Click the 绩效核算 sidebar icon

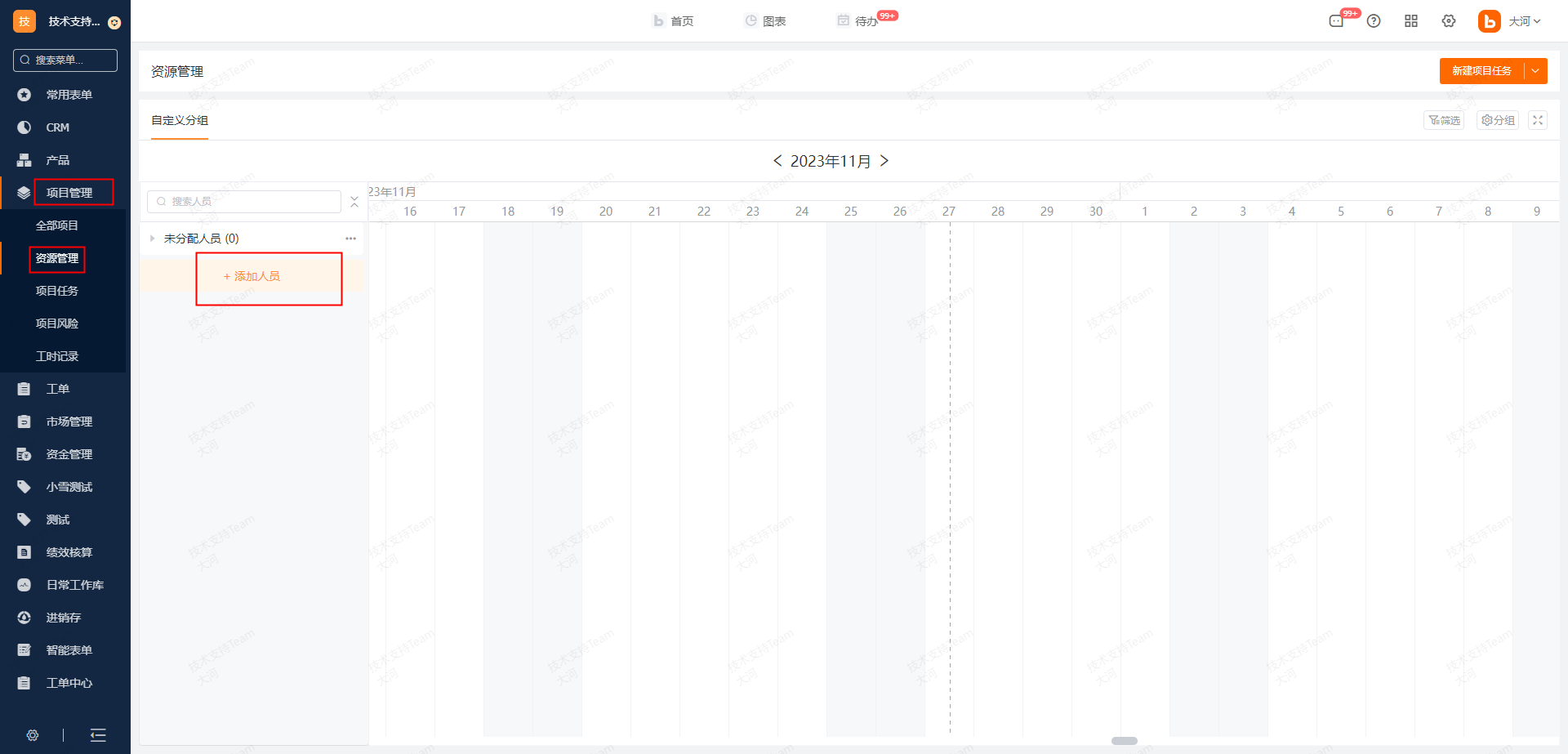click(x=24, y=552)
